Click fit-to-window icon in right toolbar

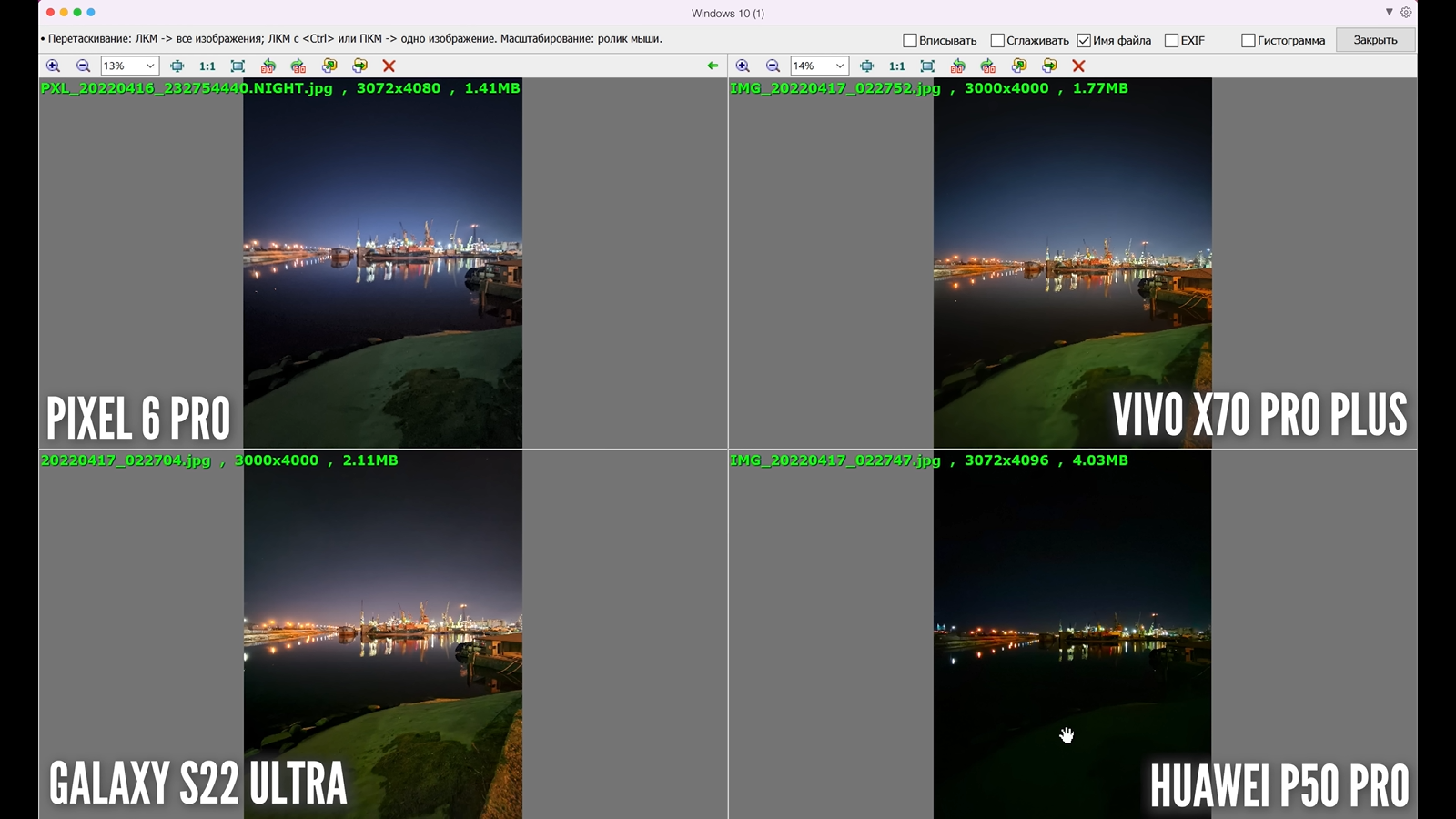(927, 66)
